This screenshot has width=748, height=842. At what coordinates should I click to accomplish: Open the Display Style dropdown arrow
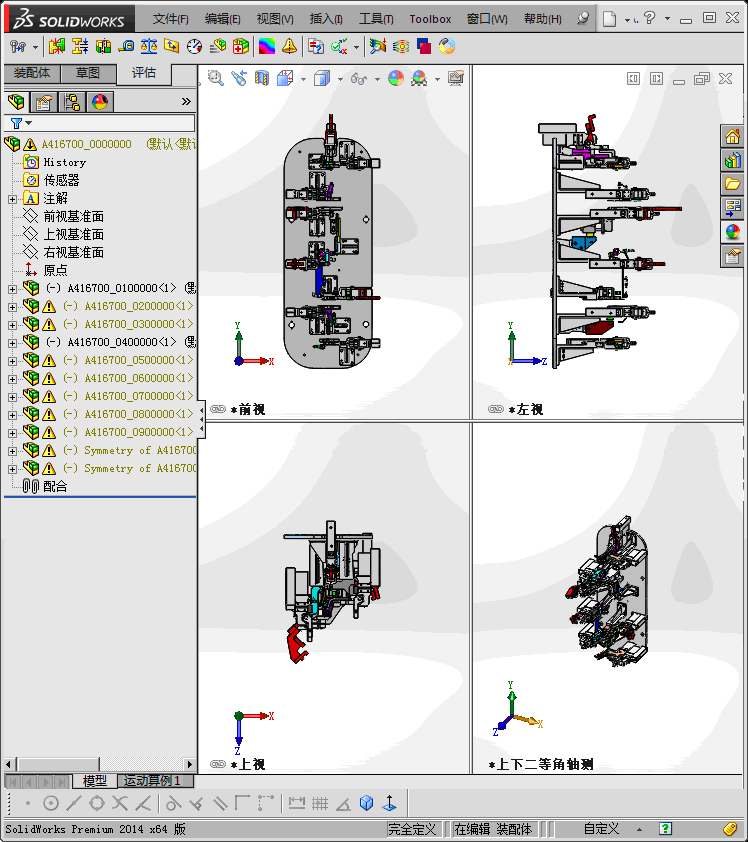click(x=340, y=79)
